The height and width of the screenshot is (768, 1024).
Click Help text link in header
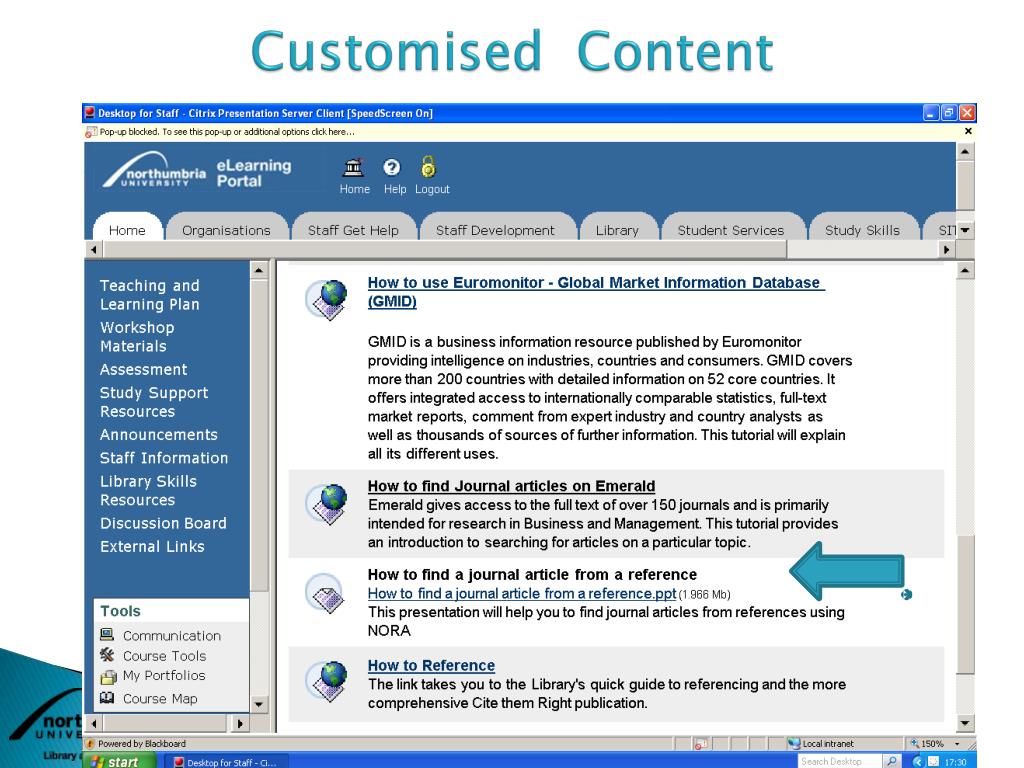point(394,189)
